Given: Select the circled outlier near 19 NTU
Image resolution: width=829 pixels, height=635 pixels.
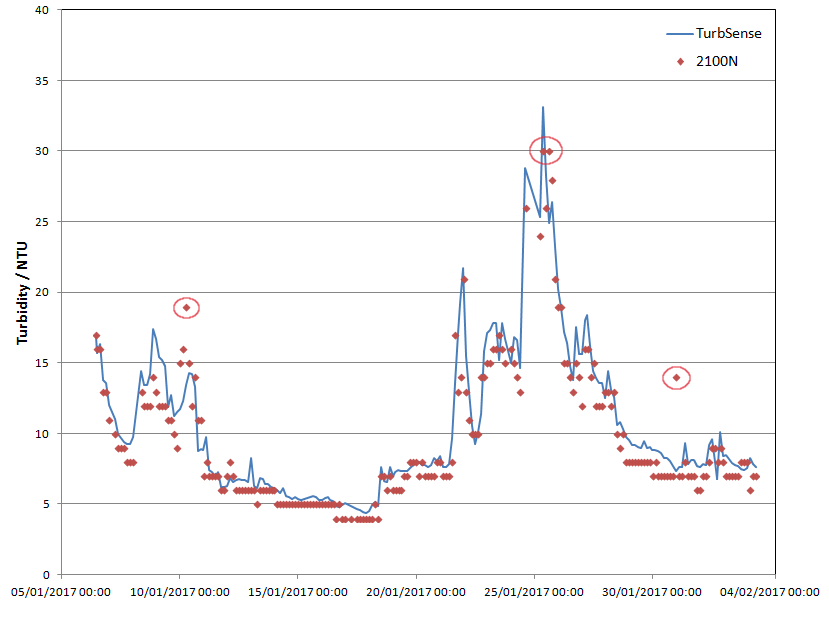Looking at the screenshot, I should (186, 307).
